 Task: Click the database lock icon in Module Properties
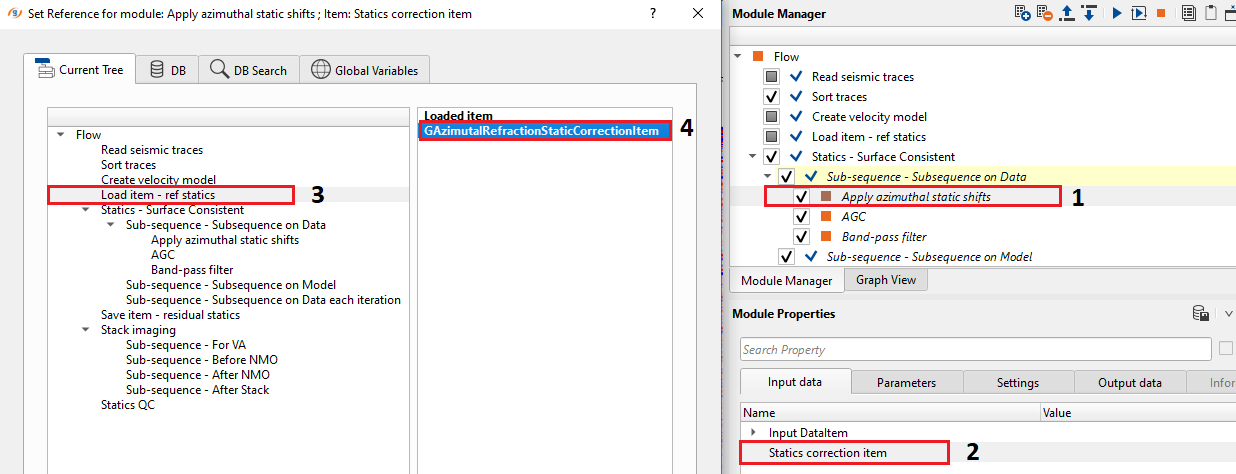pyautogui.click(x=1201, y=314)
